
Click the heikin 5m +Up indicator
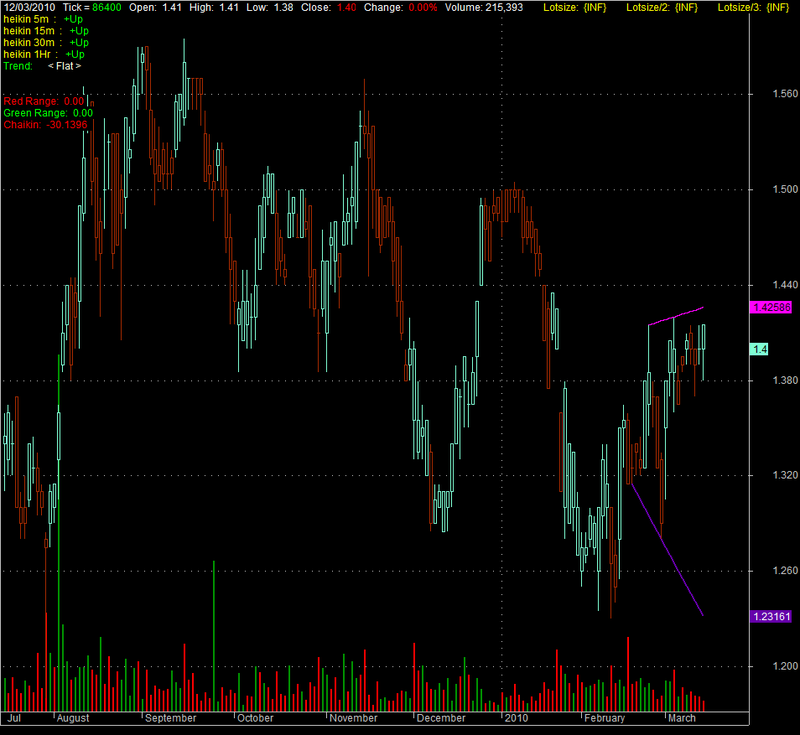click(43, 19)
